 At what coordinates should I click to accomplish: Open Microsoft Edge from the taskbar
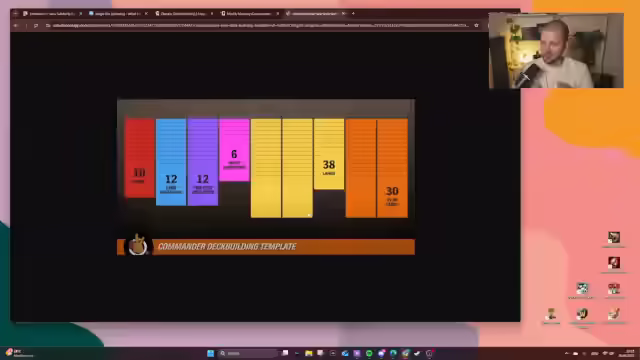(x=393, y=353)
